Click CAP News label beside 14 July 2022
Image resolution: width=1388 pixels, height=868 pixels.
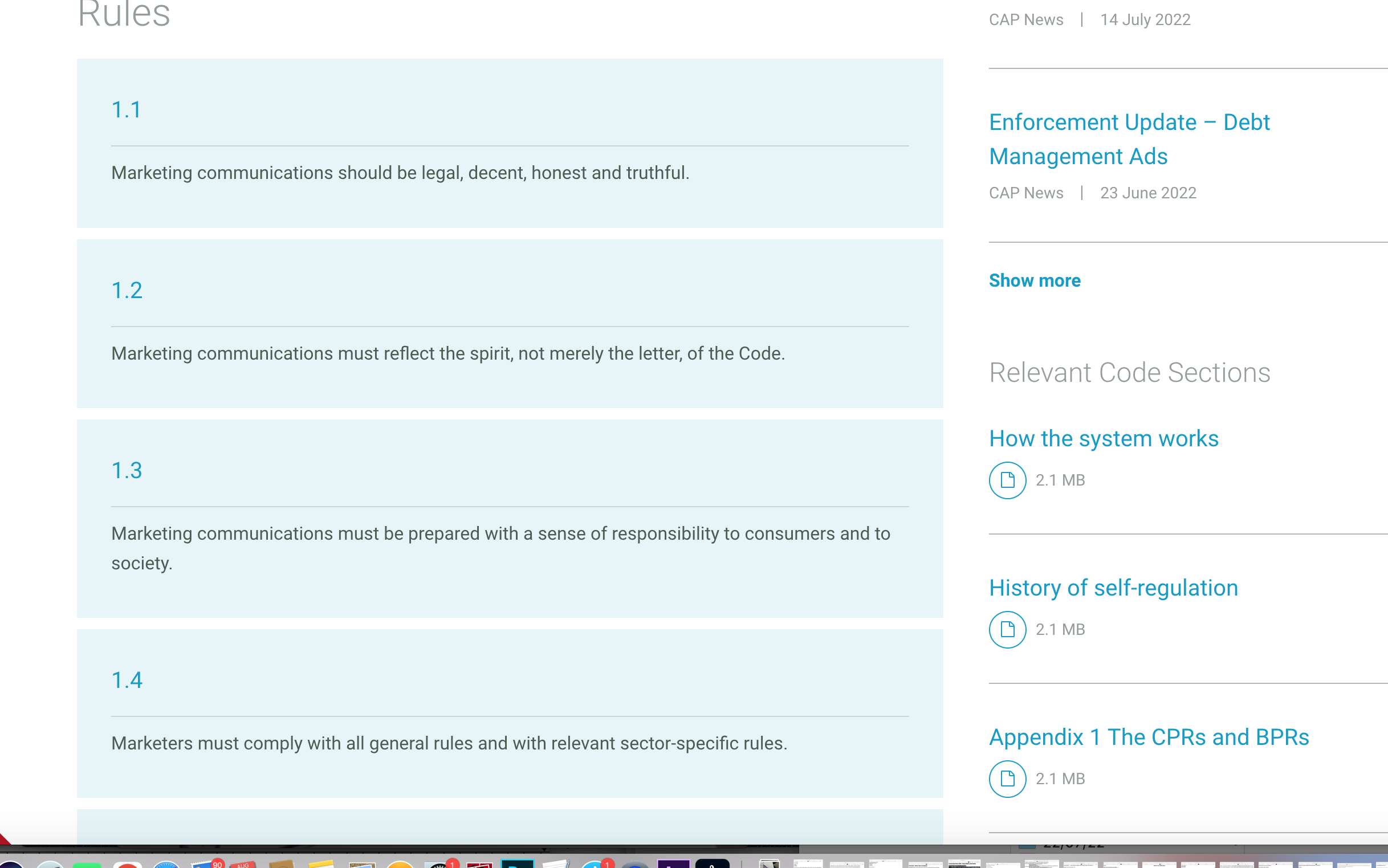1026,19
